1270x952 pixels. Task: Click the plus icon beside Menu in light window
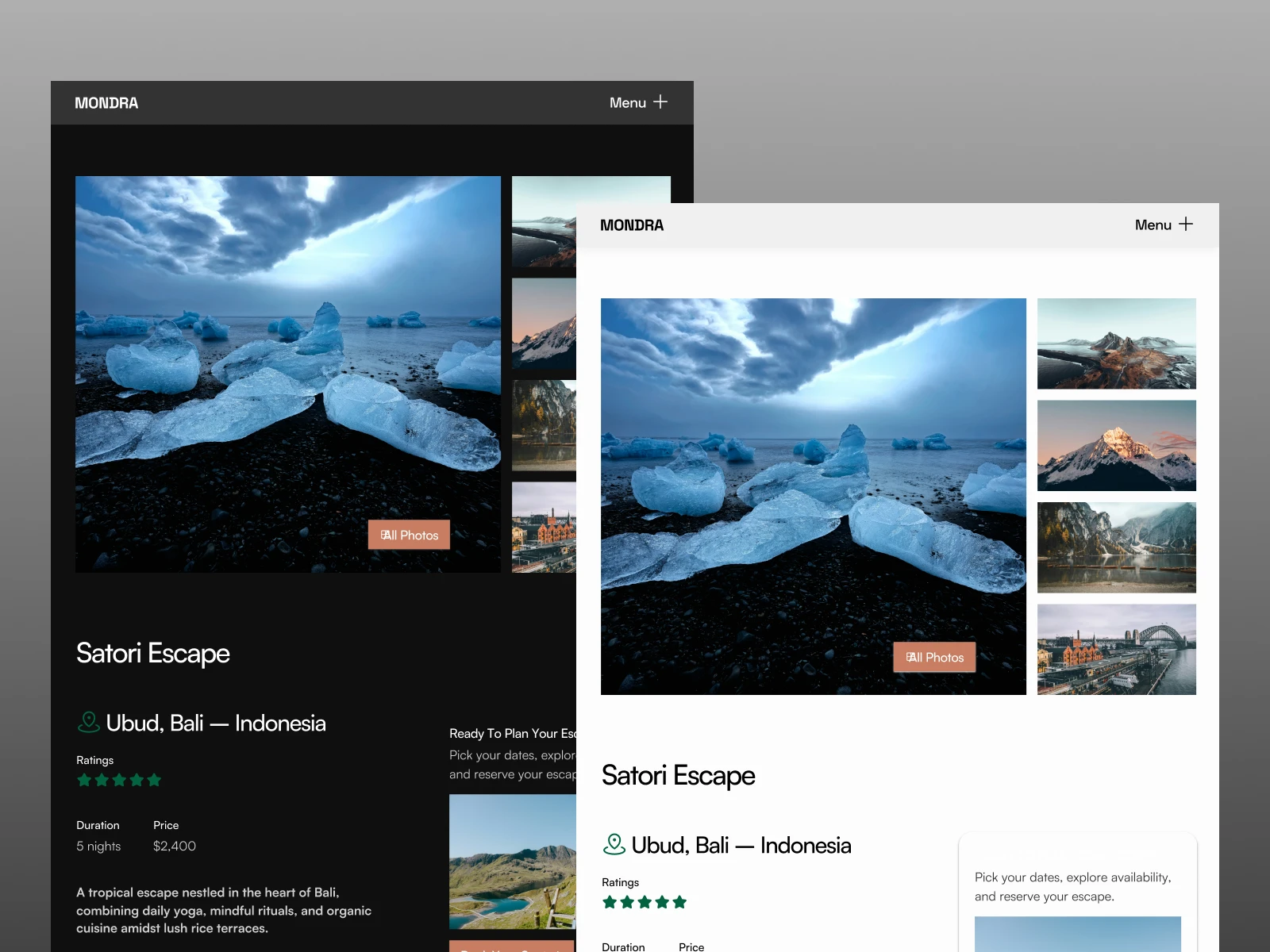click(1186, 225)
